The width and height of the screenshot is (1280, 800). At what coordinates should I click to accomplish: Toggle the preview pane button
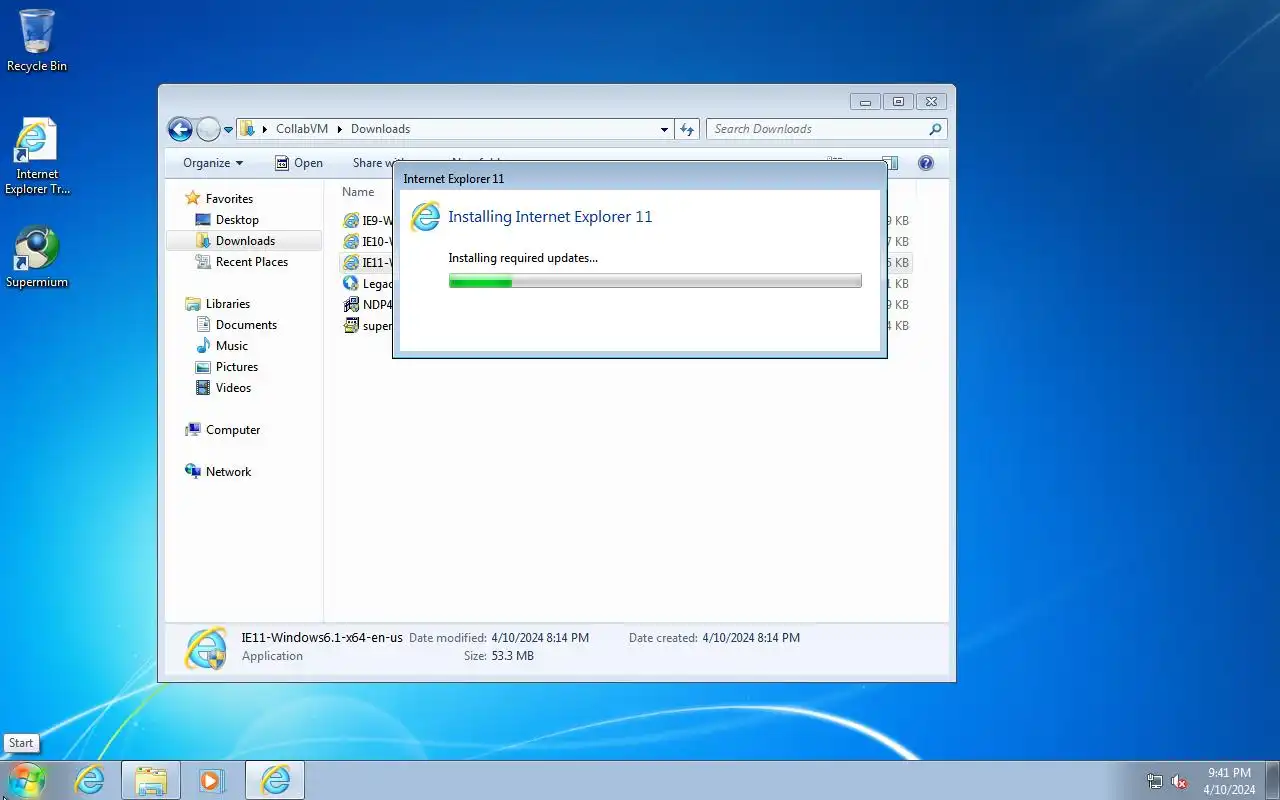(x=890, y=163)
